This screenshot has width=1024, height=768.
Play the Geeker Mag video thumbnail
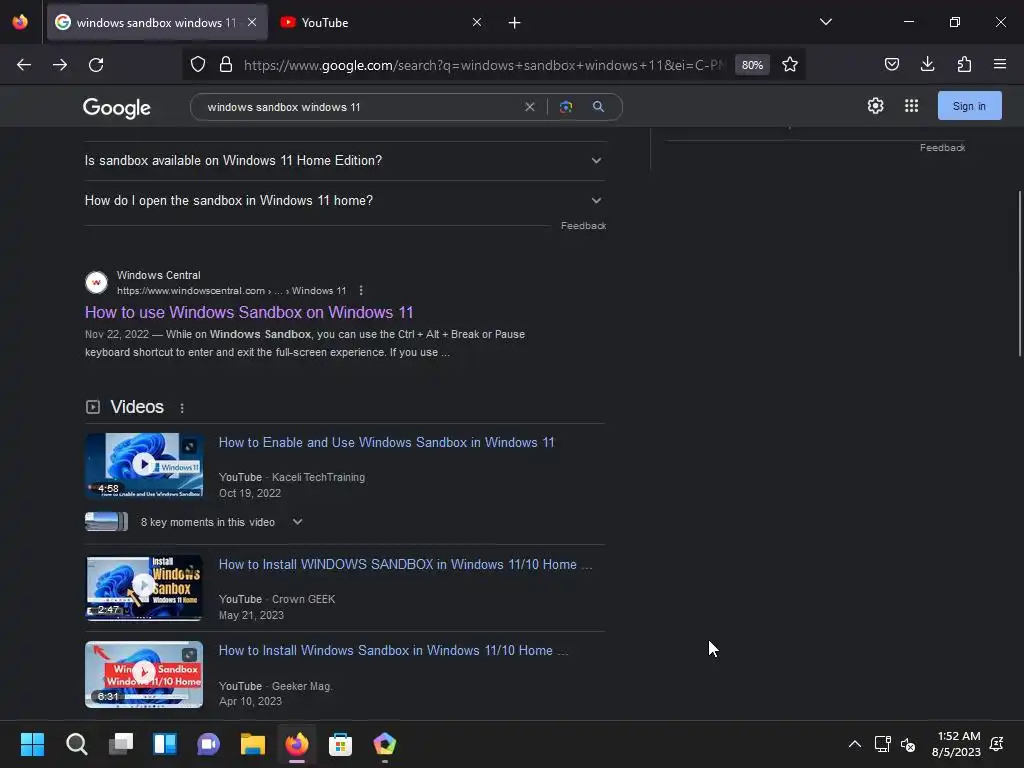tap(144, 674)
